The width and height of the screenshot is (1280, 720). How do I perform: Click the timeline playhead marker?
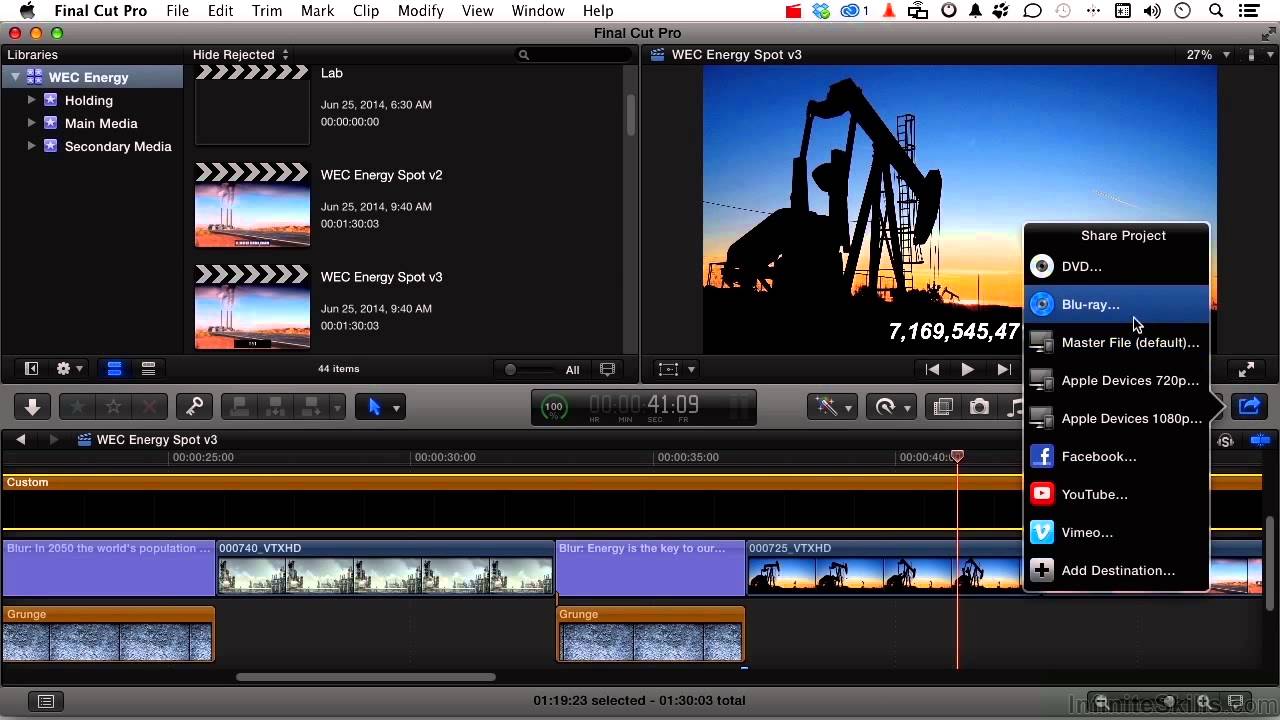click(x=957, y=456)
